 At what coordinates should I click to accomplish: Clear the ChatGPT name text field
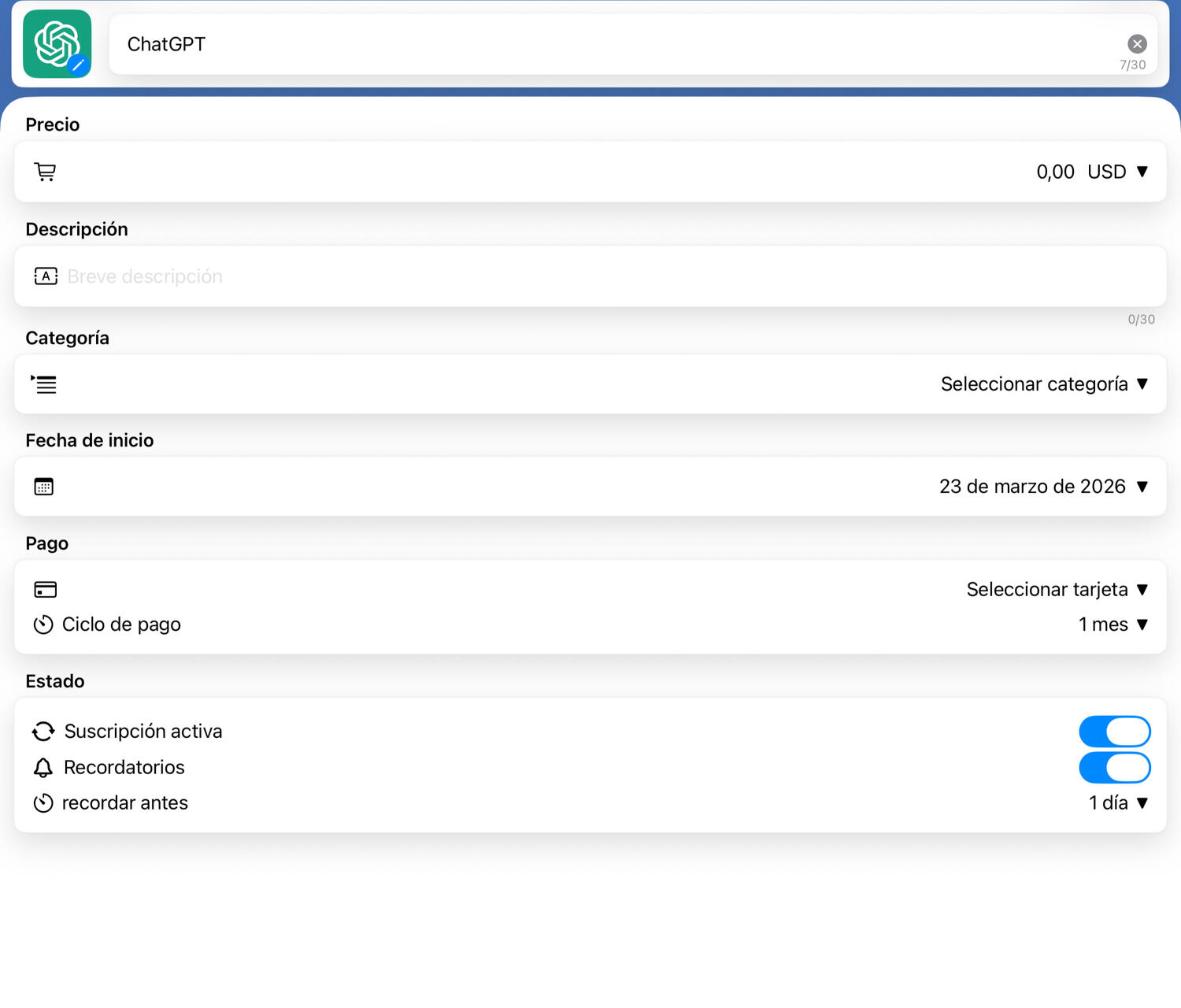pyautogui.click(x=1136, y=44)
